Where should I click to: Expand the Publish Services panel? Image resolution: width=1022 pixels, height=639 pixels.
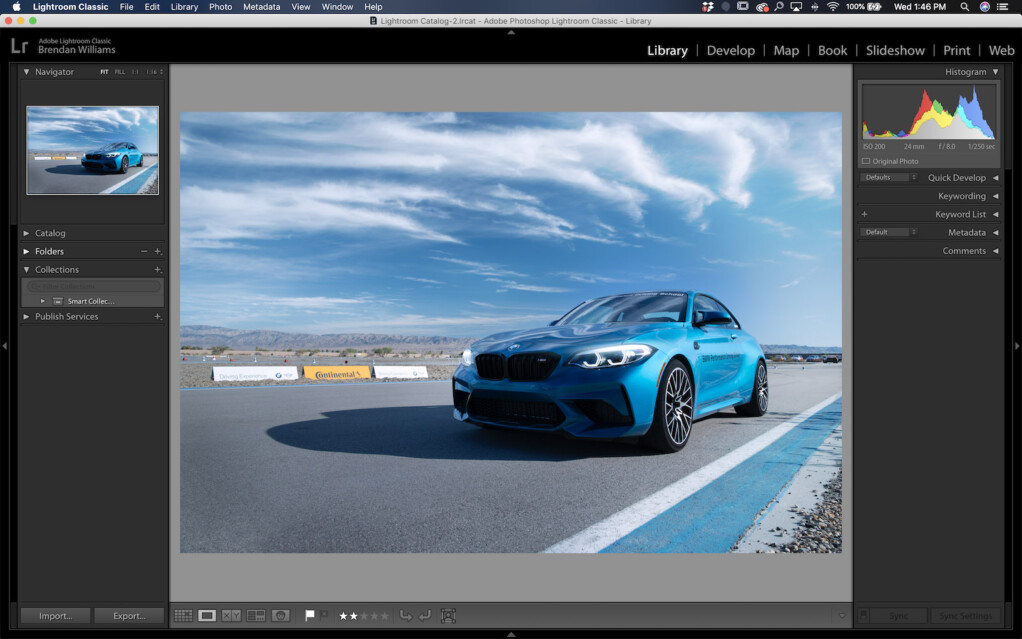click(x=27, y=316)
